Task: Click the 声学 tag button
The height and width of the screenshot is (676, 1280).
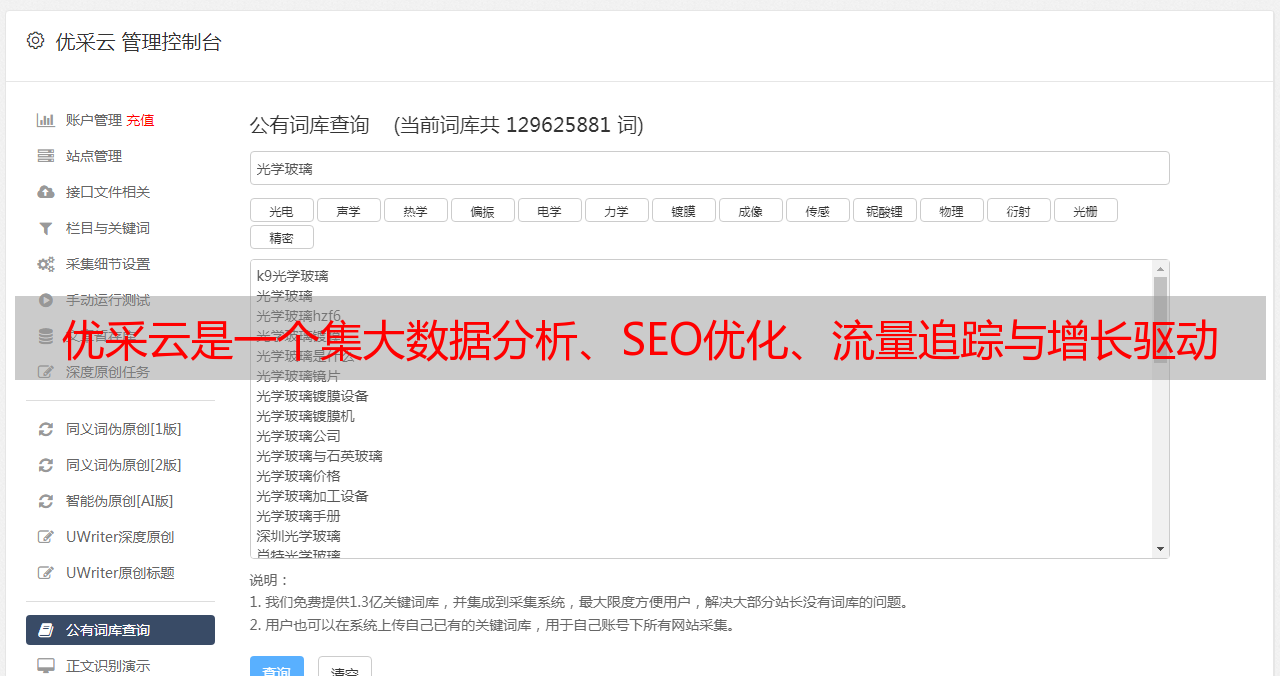Action: [349, 210]
